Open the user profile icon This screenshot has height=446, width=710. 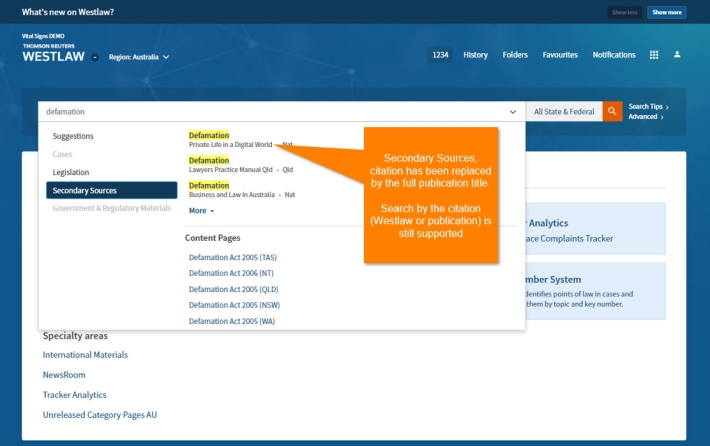tap(677, 54)
